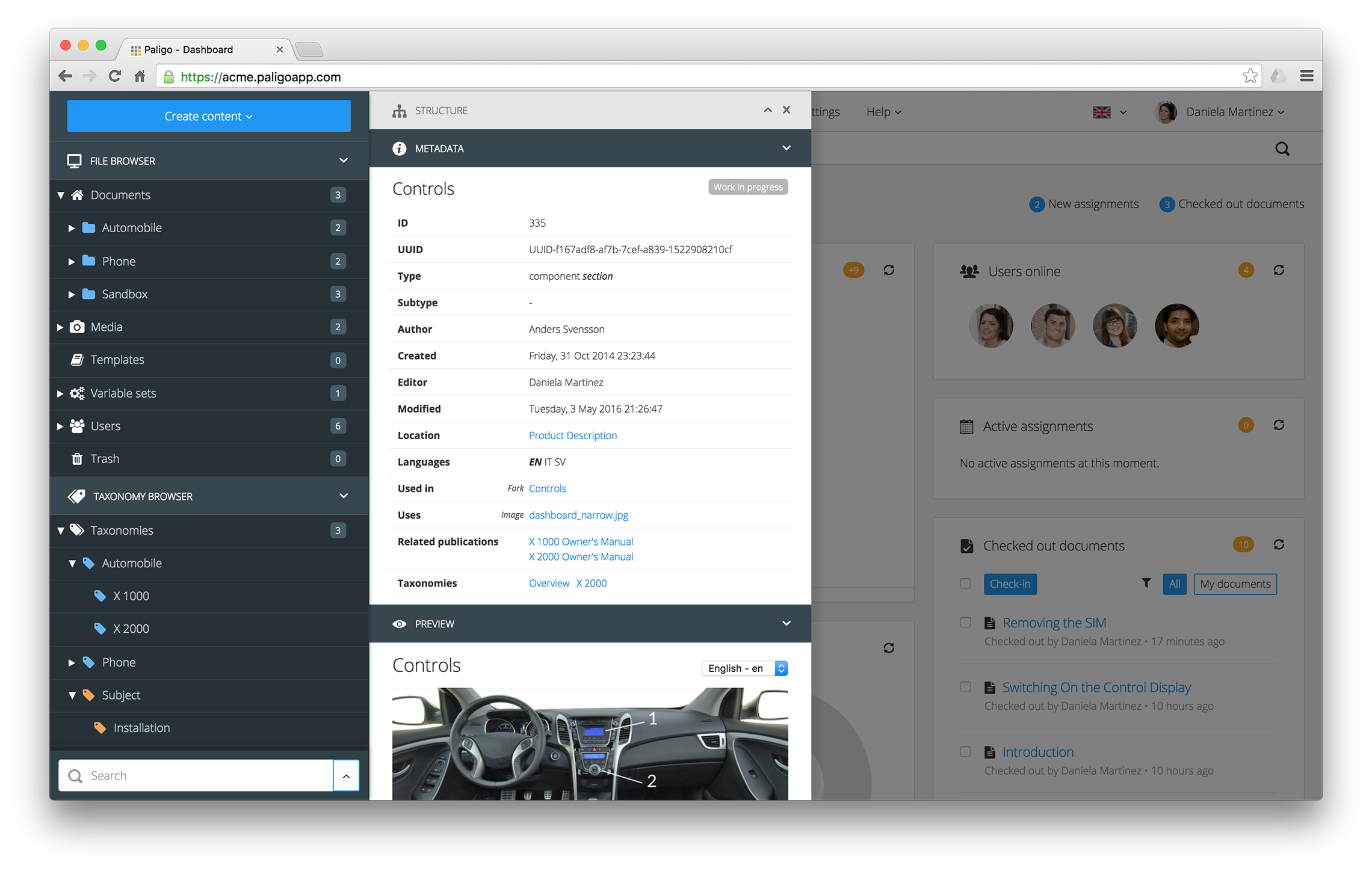Click the browser home icon
Image resolution: width=1372 pixels, height=871 pixels.
pos(140,76)
